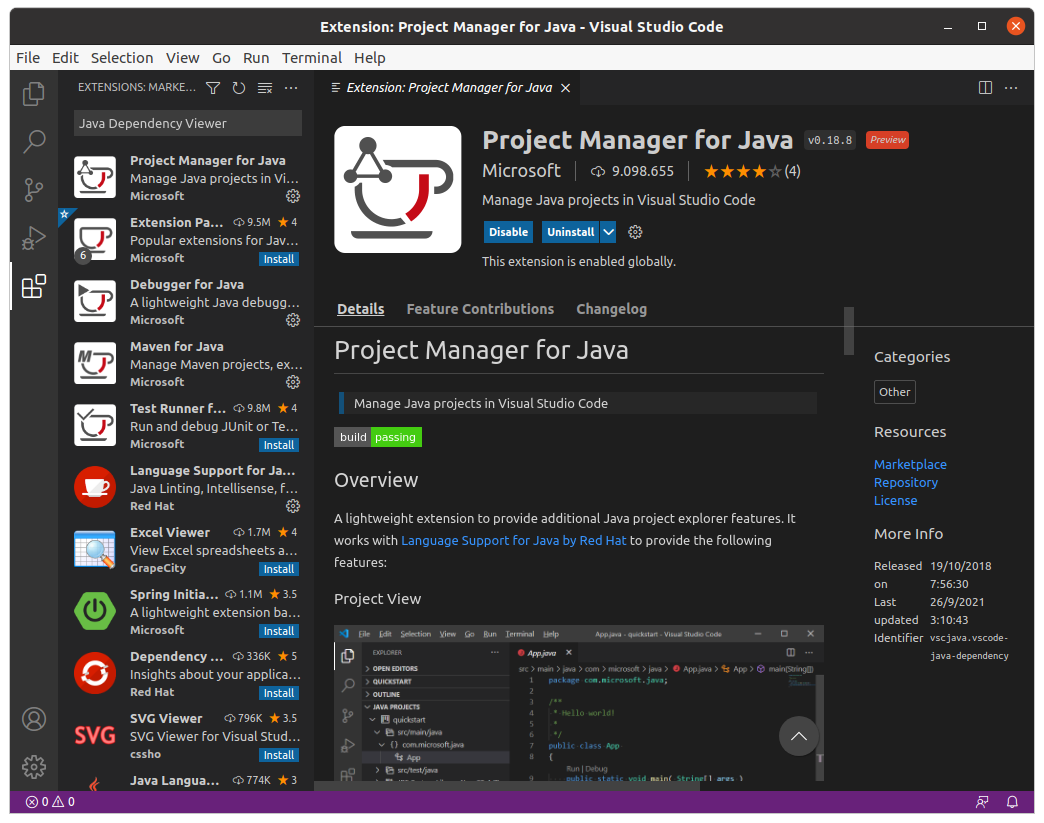
Task: Click the Language Support for Java link
Action: click(x=513, y=540)
